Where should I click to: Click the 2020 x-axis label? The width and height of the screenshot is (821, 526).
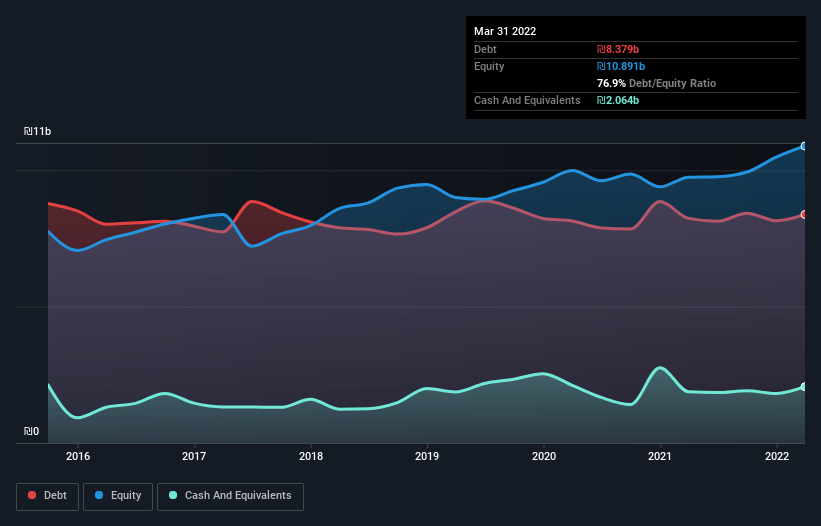[544, 456]
